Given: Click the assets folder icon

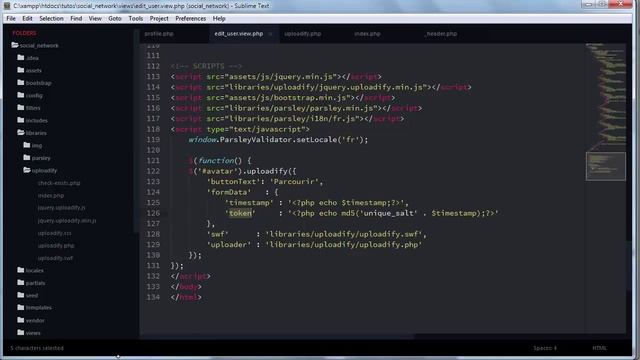Looking at the screenshot, I should (x=21, y=70).
